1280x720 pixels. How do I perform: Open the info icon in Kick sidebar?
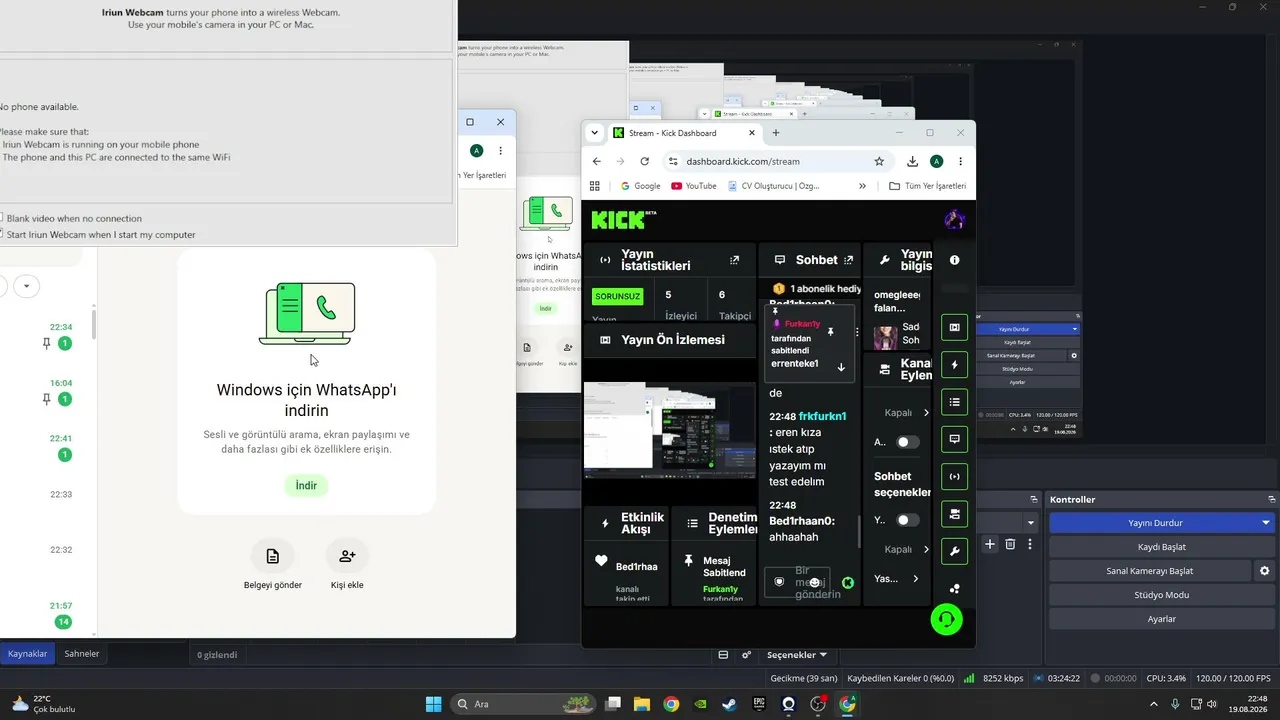tap(954, 260)
